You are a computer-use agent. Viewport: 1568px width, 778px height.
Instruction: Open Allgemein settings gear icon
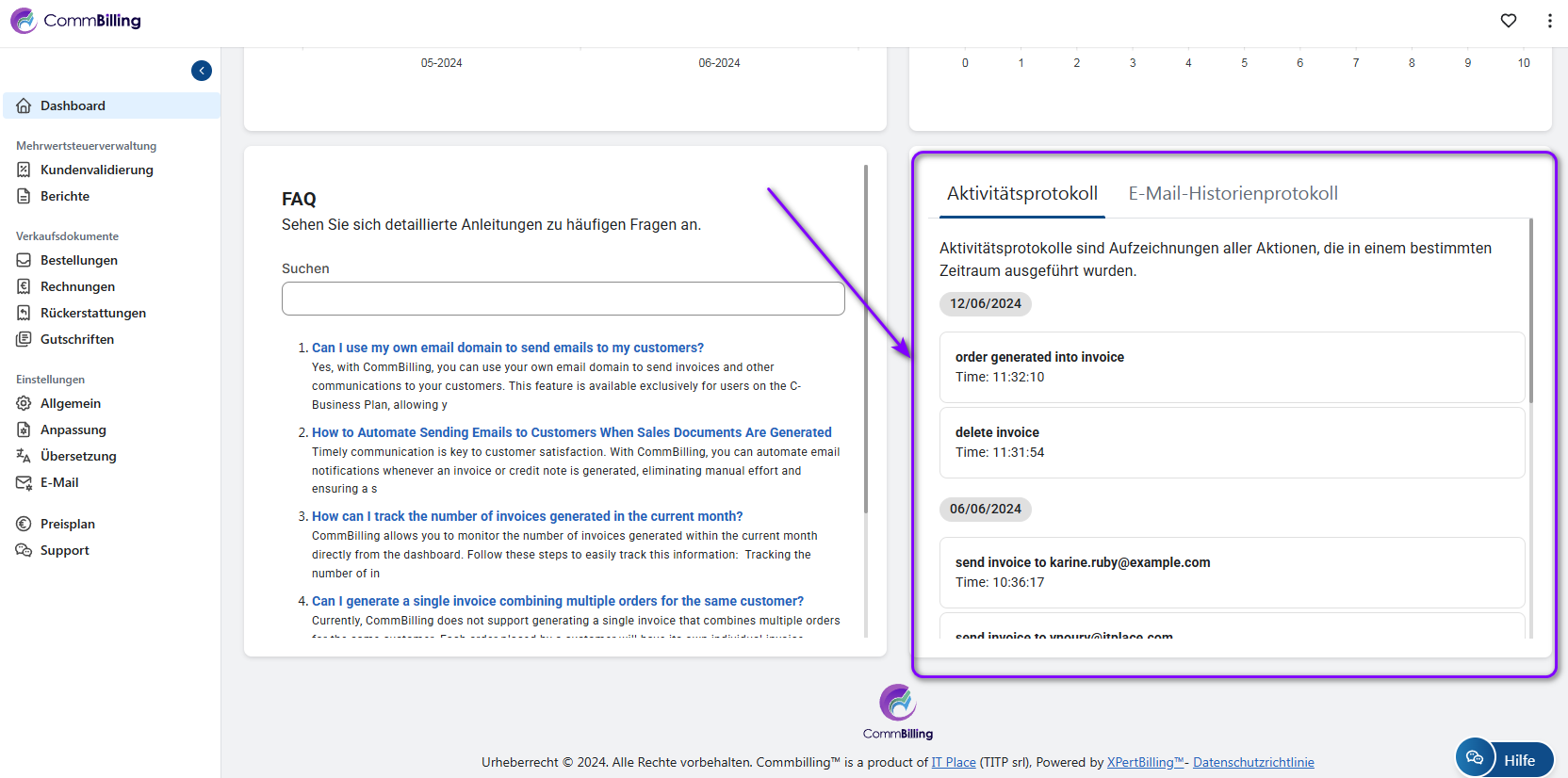point(24,403)
